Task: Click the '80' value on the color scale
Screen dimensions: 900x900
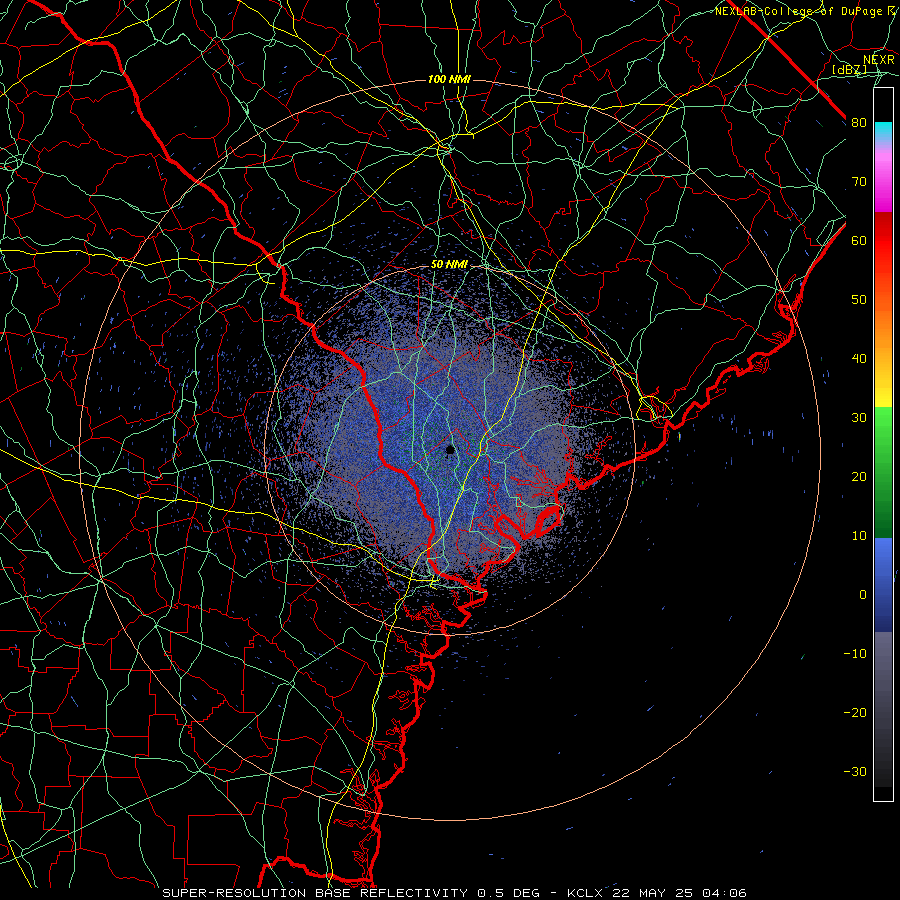Action: (x=859, y=123)
